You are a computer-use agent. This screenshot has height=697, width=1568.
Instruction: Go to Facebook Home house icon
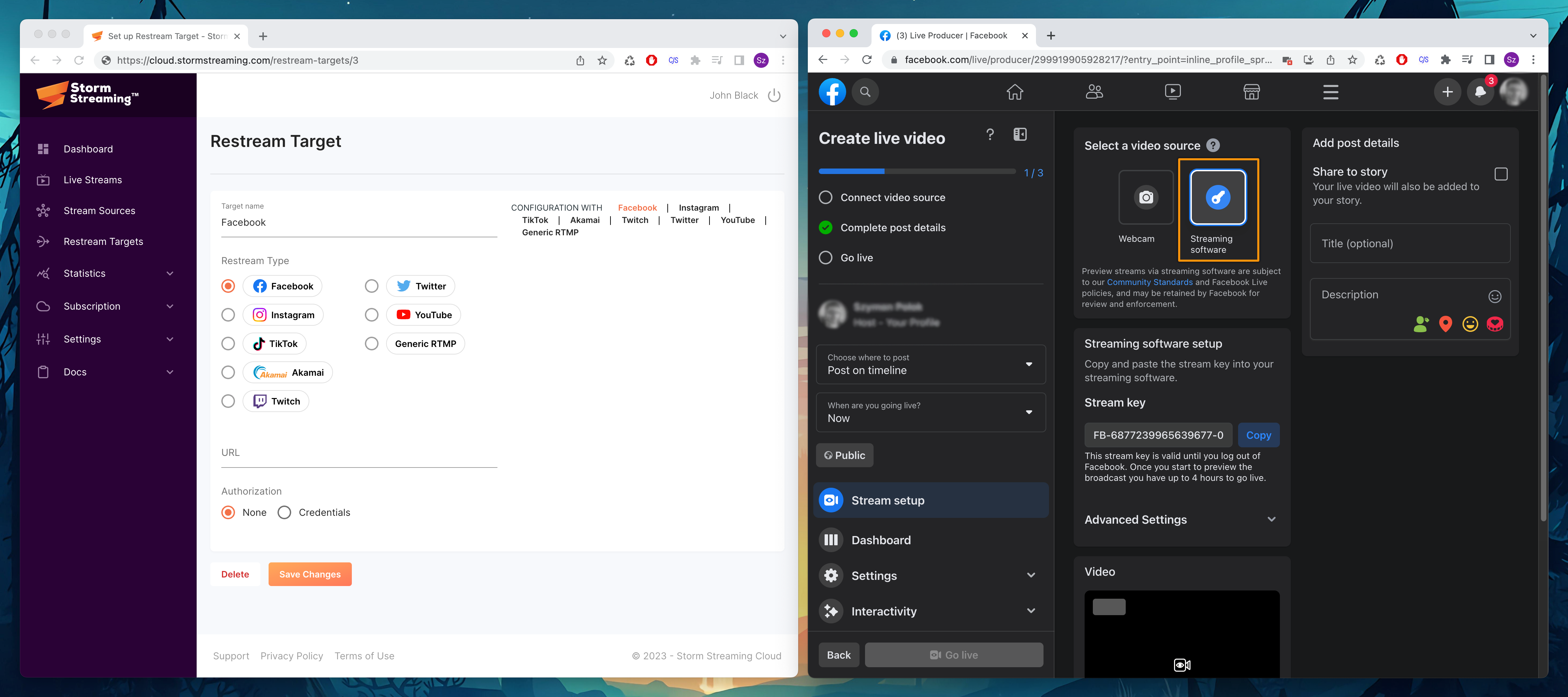(x=1015, y=92)
